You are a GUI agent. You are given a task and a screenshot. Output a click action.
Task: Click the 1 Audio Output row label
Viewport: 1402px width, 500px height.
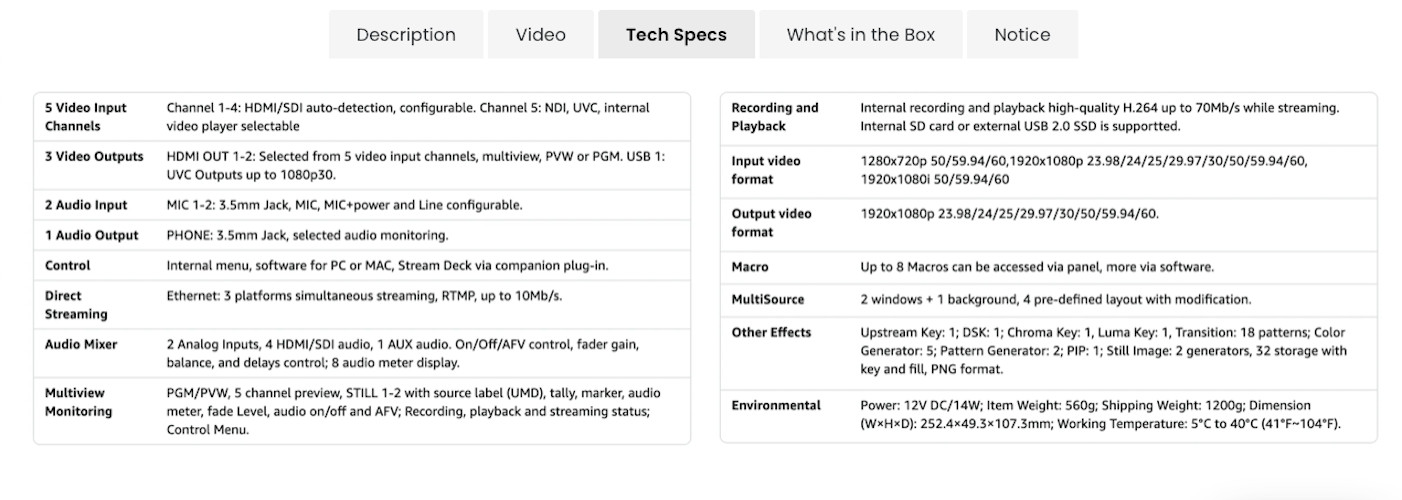click(91, 235)
